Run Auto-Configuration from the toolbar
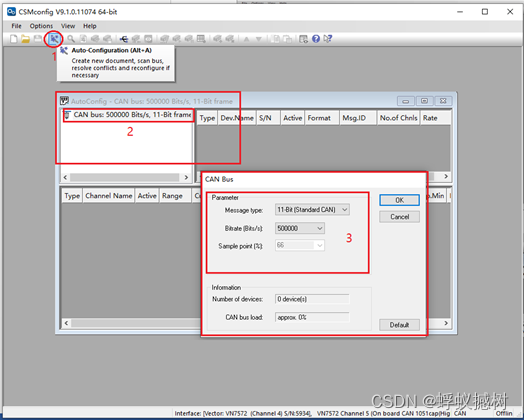The height and width of the screenshot is (420, 524). 54,39
